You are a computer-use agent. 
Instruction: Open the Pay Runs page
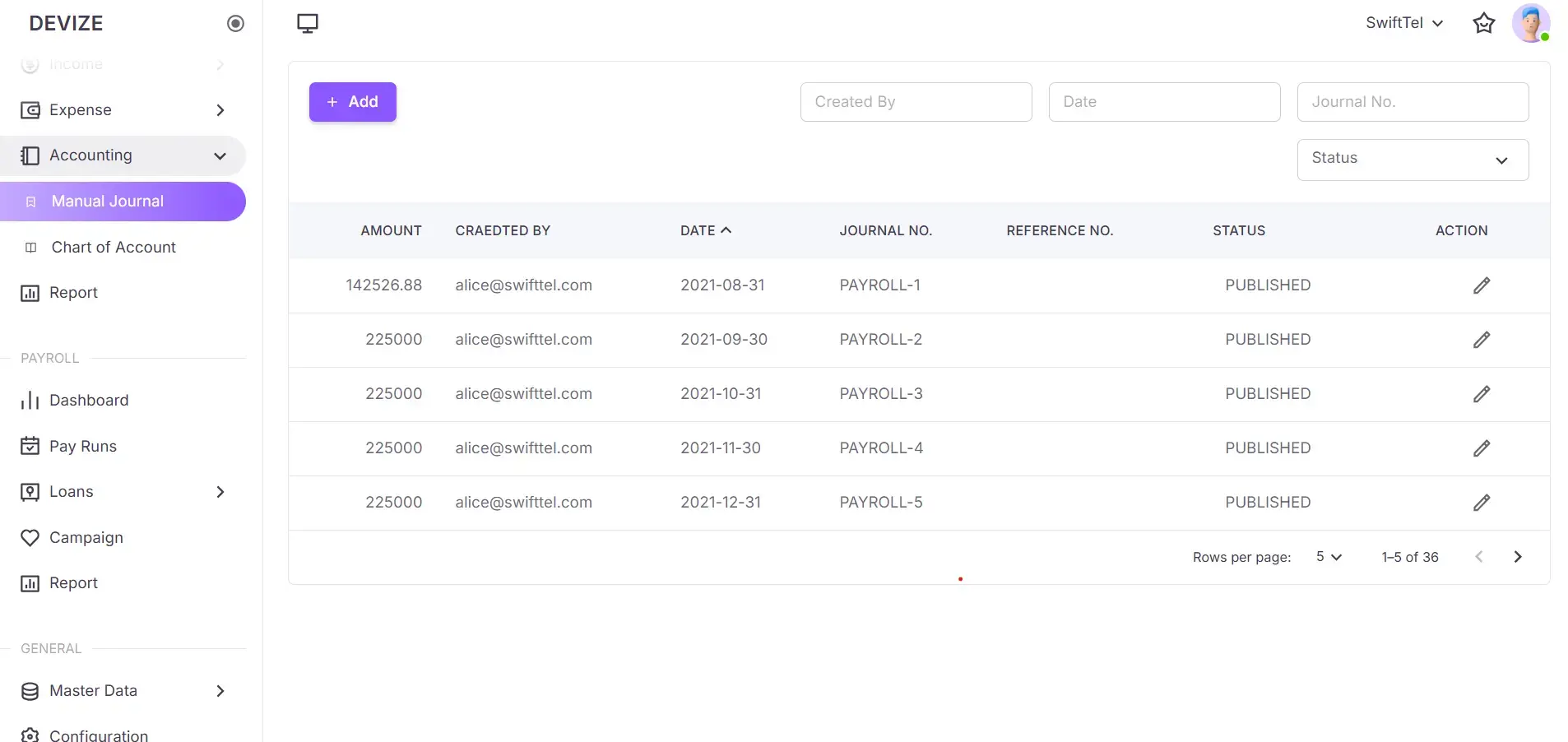(x=83, y=447)
